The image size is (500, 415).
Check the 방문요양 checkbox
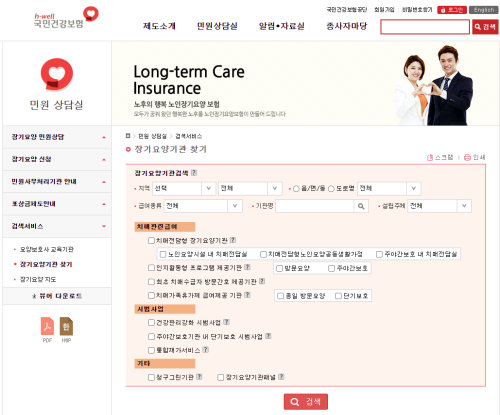click(x=279, y=268)
